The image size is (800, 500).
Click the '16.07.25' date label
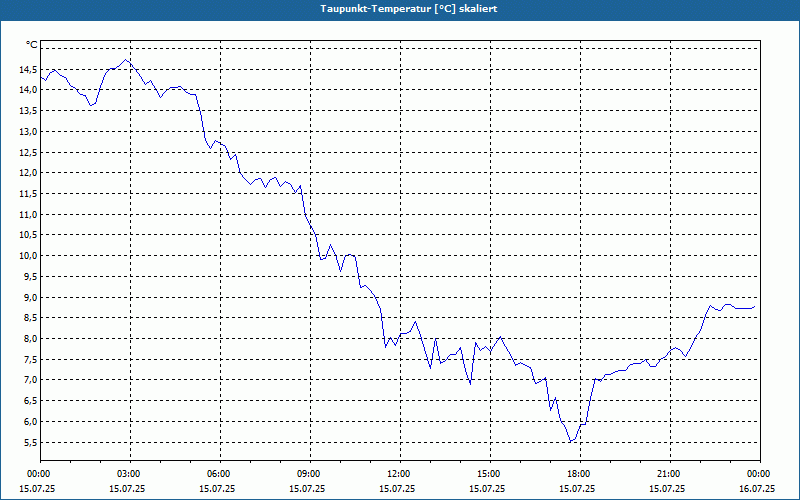tap(757, 489)
